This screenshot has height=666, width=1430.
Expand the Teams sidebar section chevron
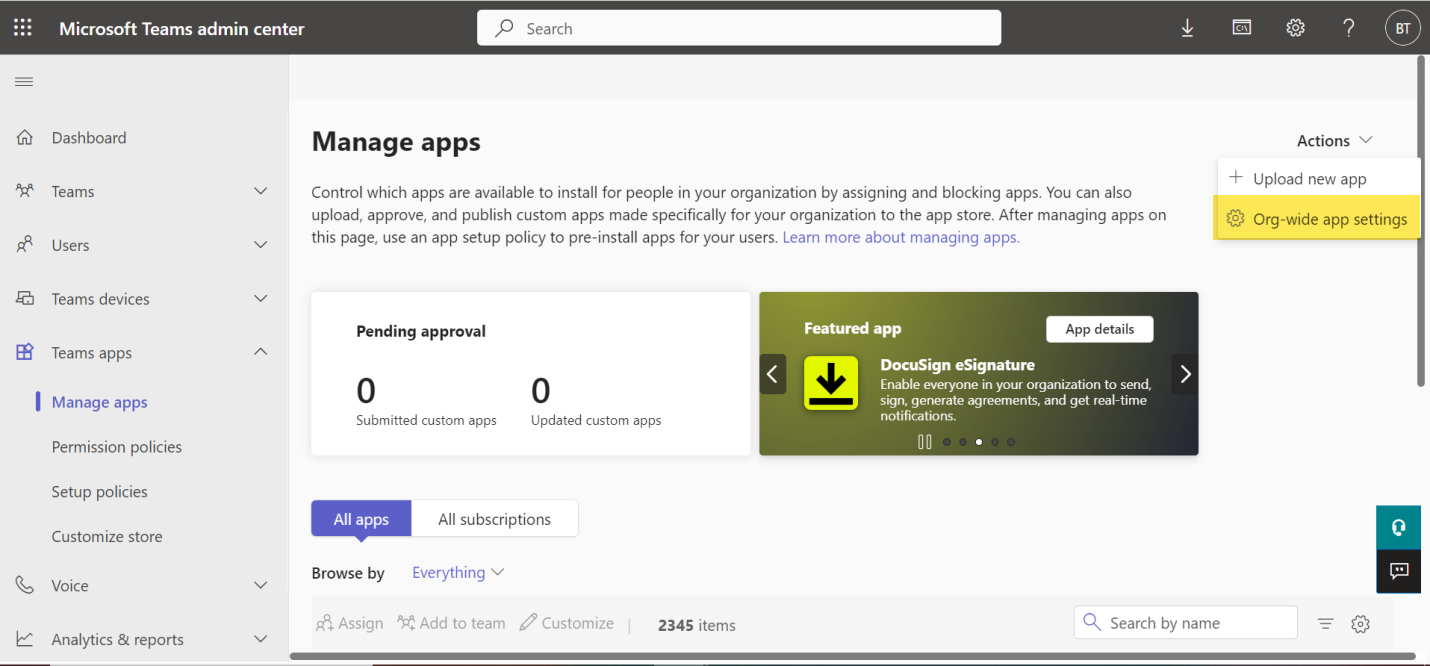point(261,191)
